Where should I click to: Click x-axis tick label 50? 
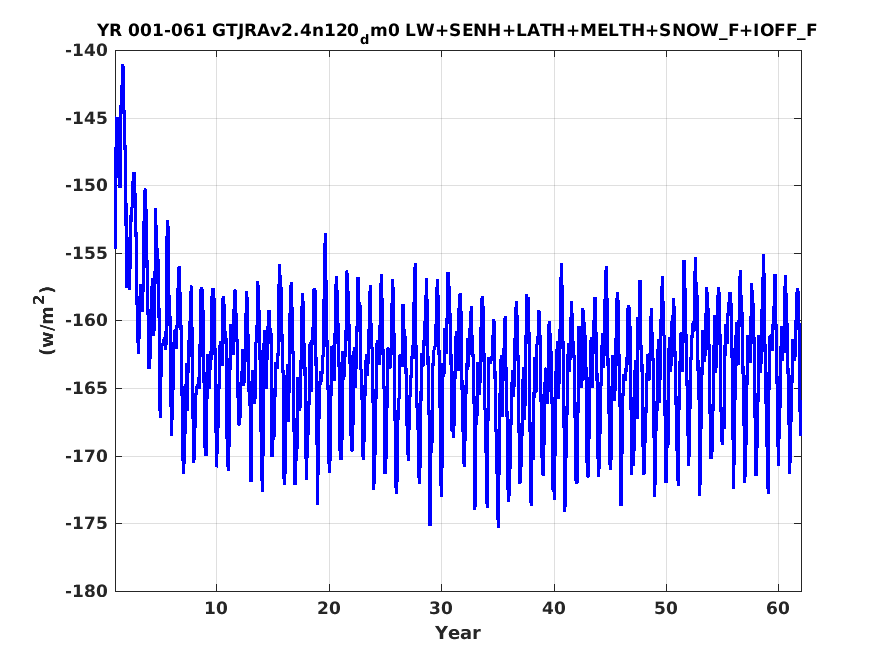(x=666, y=608)
